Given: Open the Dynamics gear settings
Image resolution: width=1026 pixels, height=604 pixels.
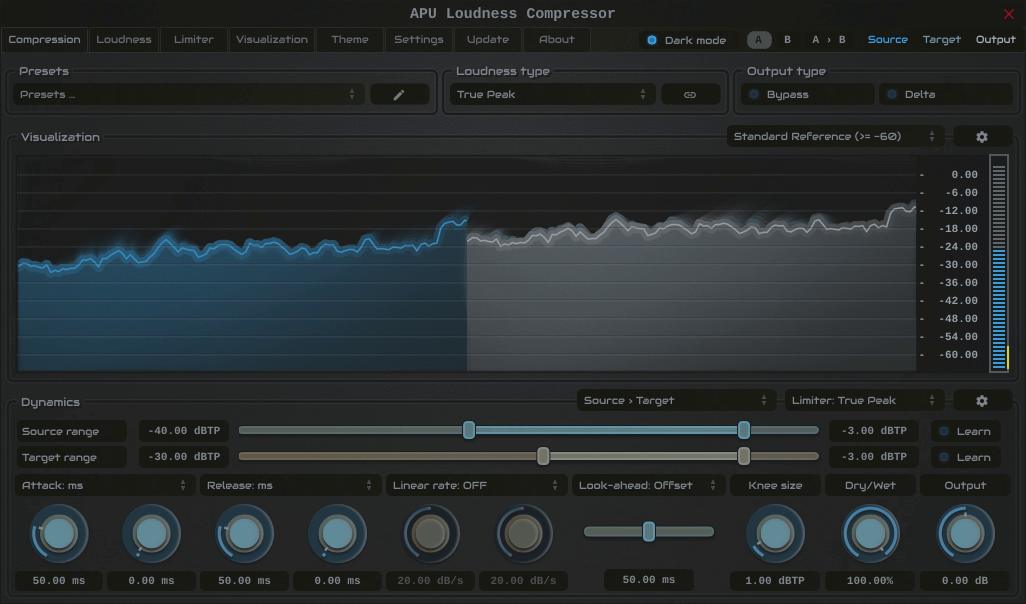Looking at the screenshot, I should coord(982,400).
